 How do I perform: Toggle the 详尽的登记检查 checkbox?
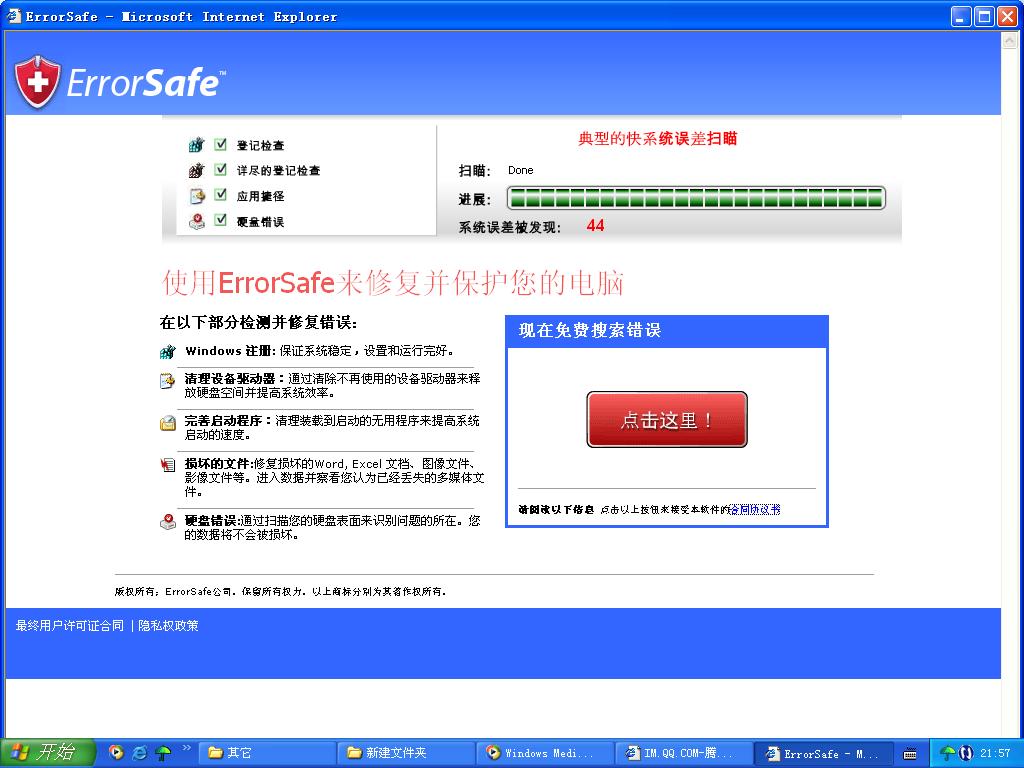click(x=221, y=169)
